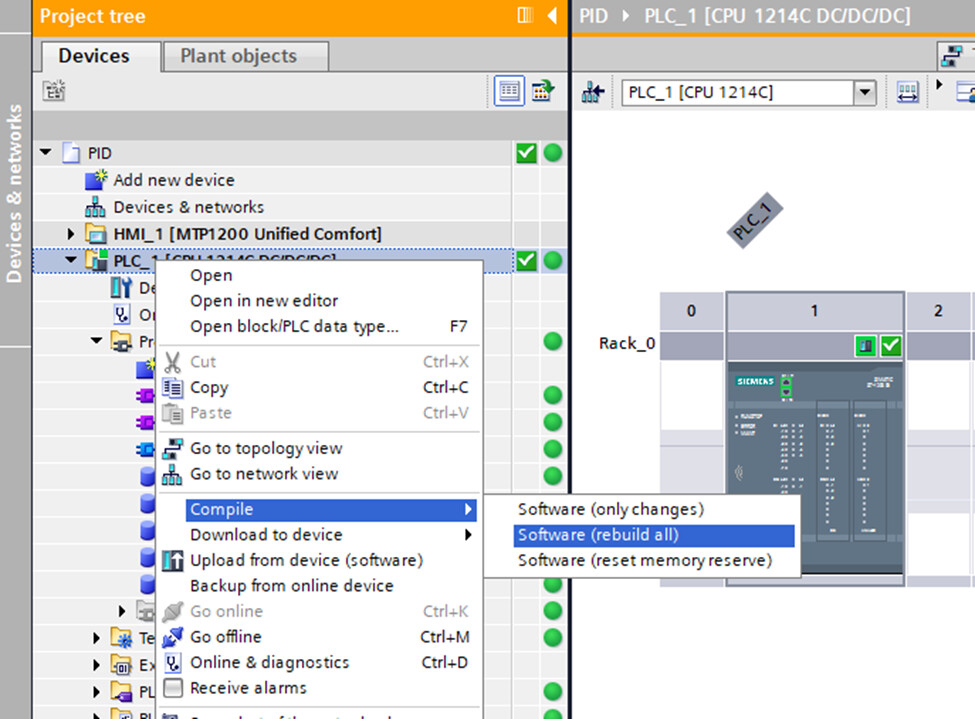Click the green checkmark status for PLC_1 row
The image size is (975, 719).
pyautogui.click(x=526, y=261)
